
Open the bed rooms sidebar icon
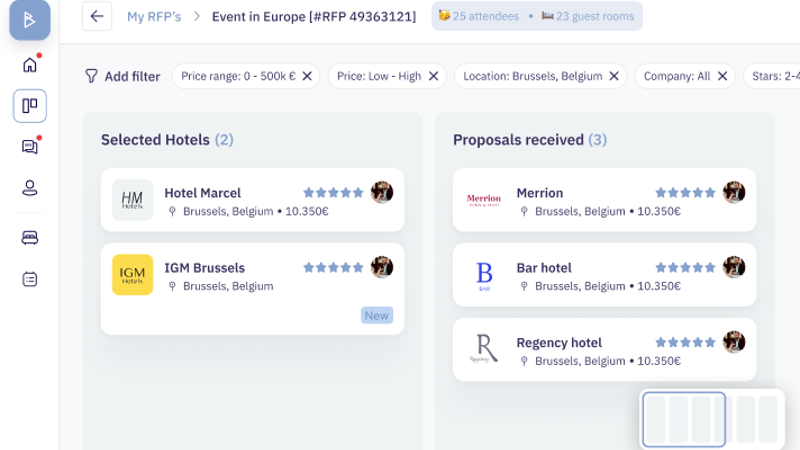(30, 238)
